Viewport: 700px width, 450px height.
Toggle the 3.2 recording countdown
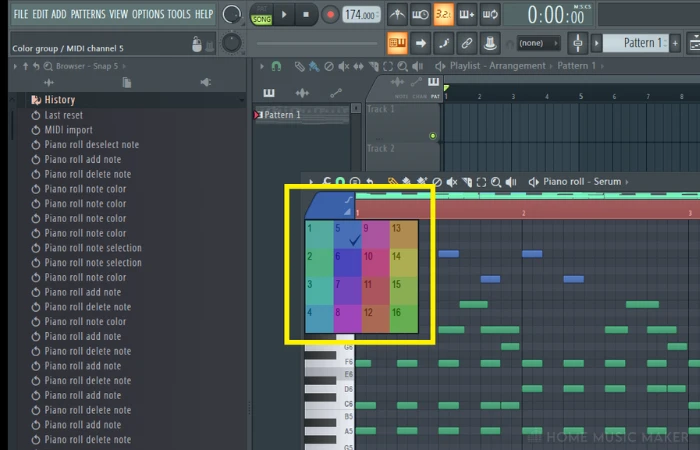(443, 15)
